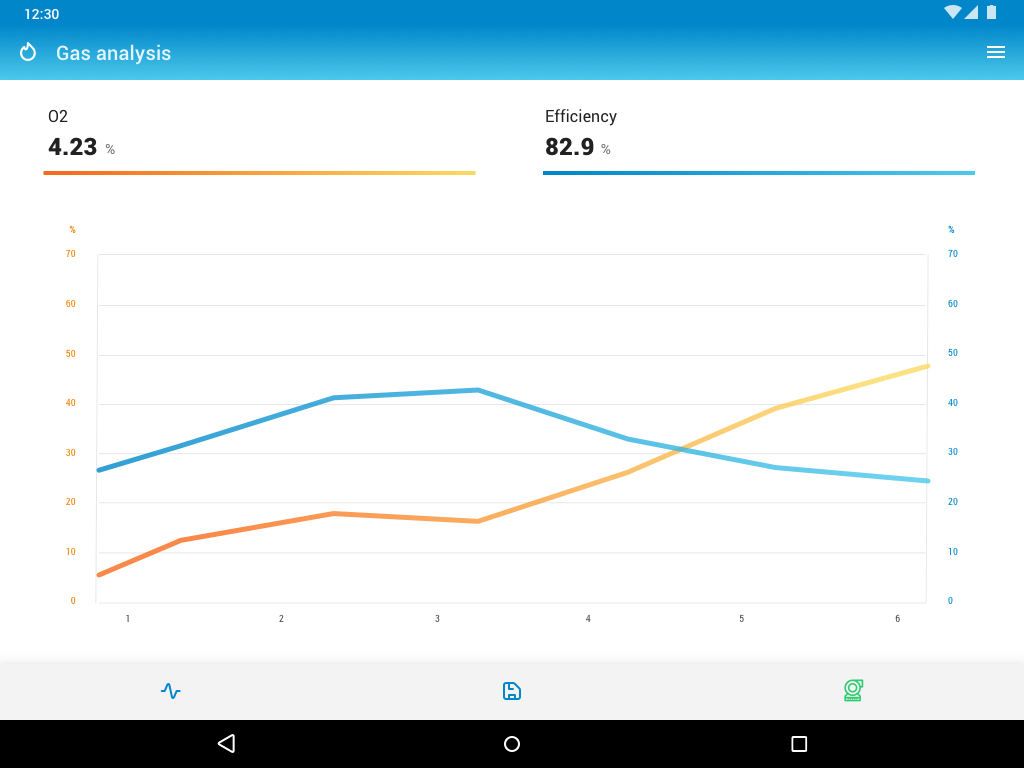Tap the Gas analysis title

click(114, 53)
